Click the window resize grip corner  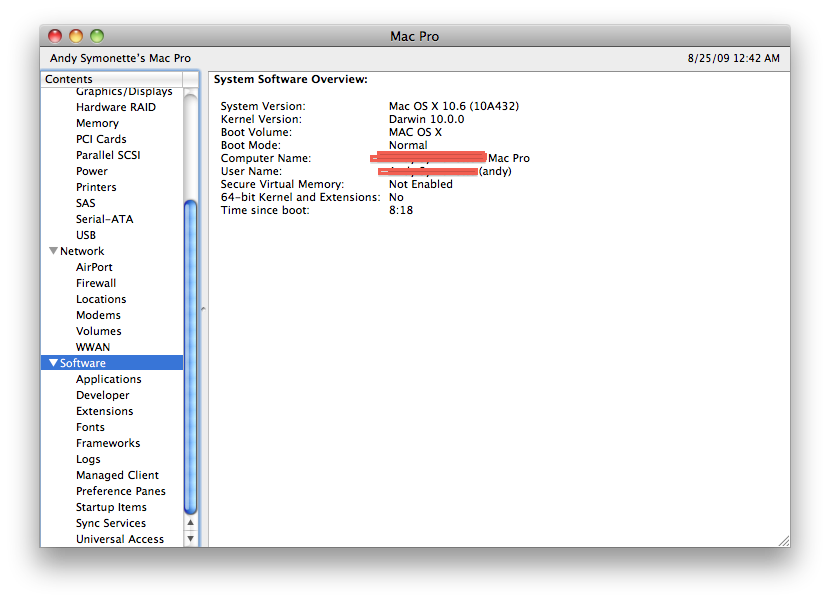point(784,541)
